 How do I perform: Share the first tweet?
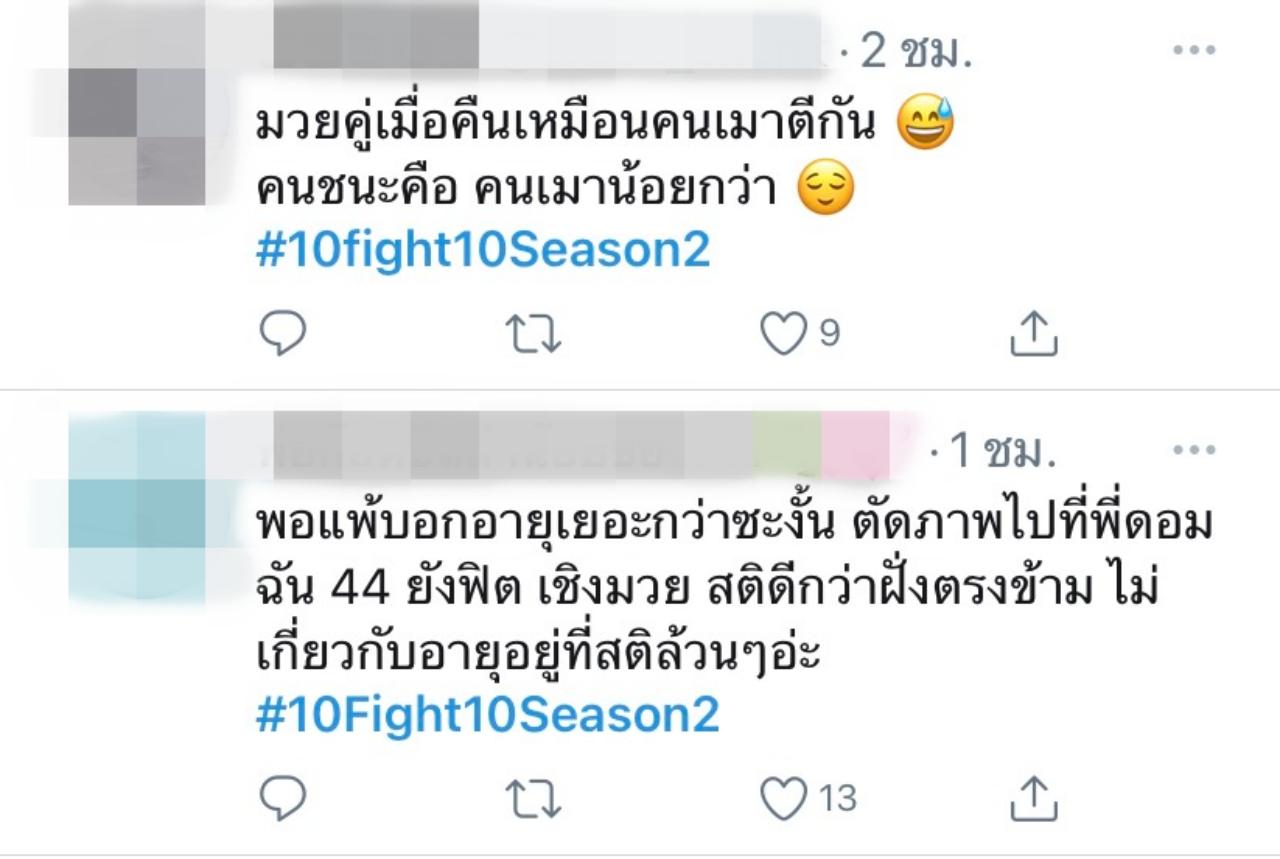tap(1033, 334)
